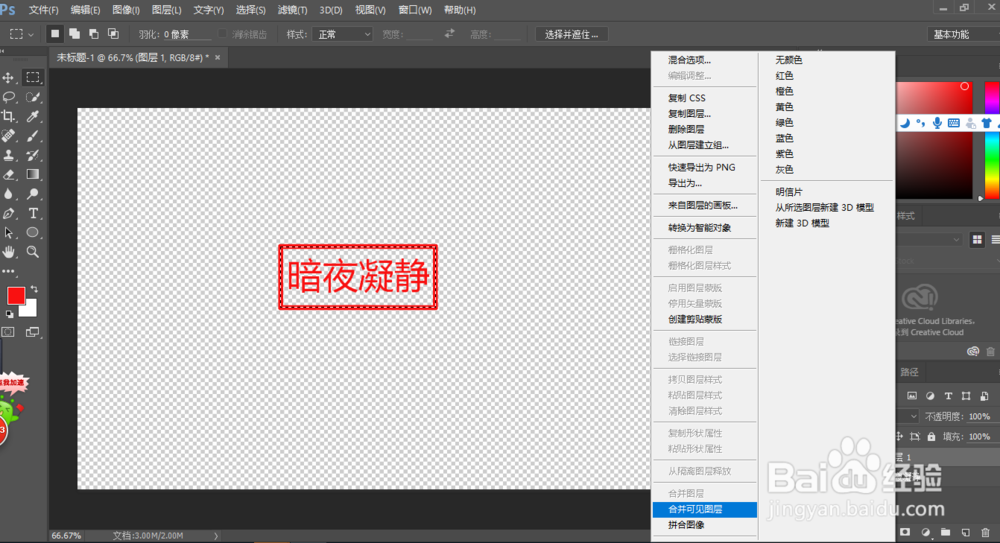Toggle Quick Mask mode
The height and width of the screenshot is (543, 1000).
(x=8, y=332)
